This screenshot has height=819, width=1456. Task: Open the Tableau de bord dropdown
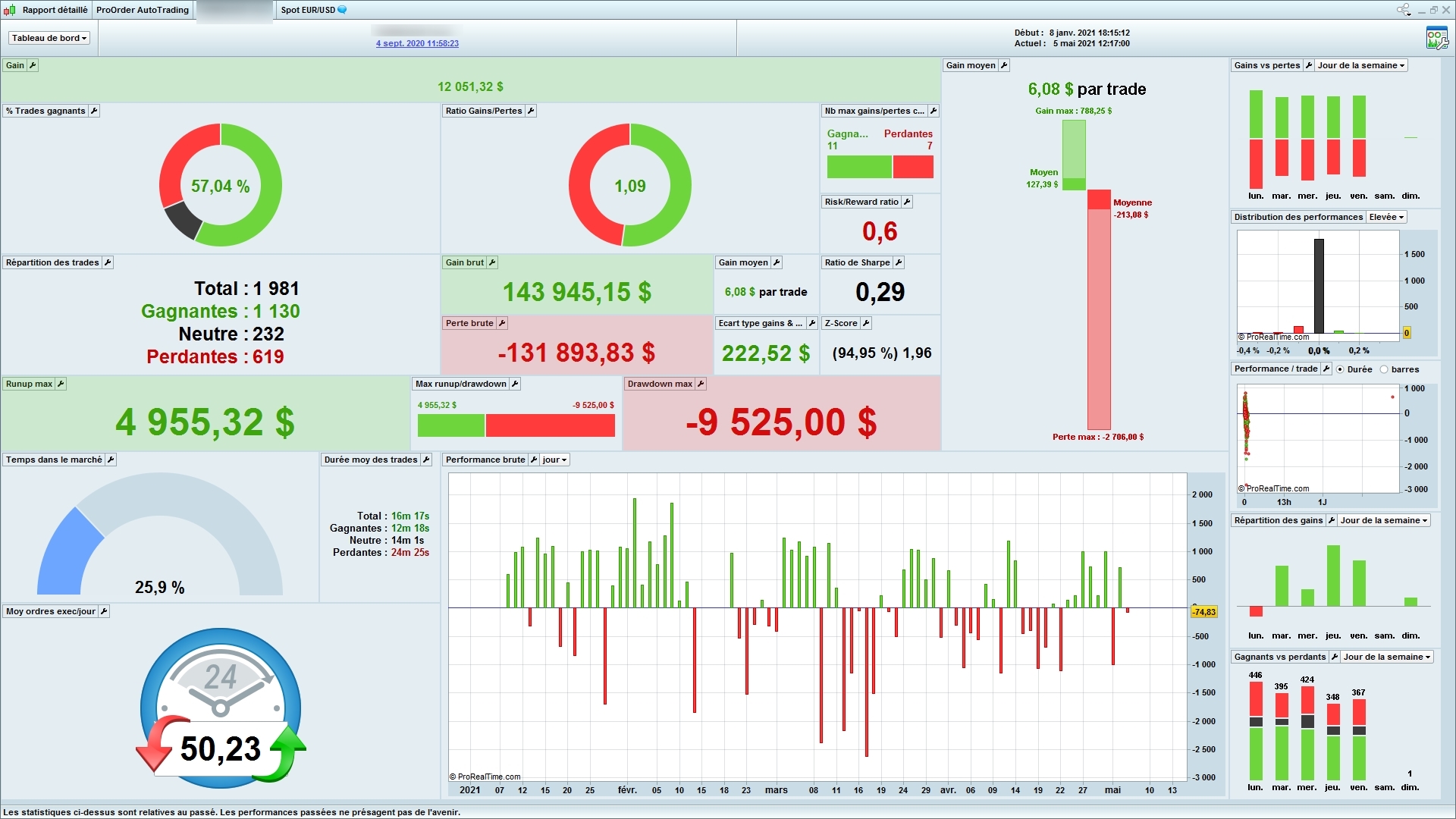[x=49, y=38]
